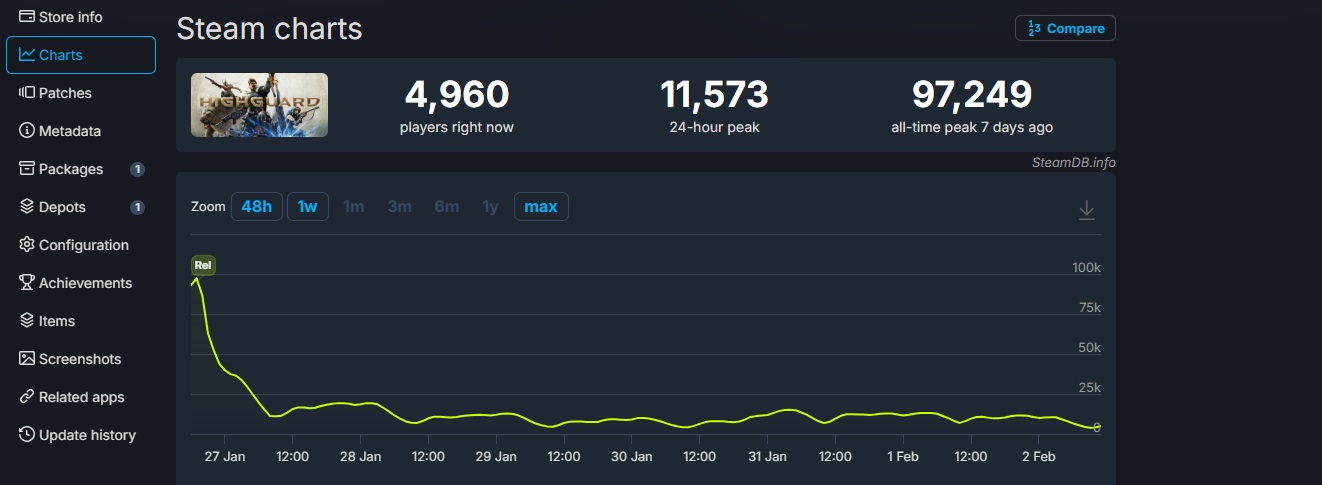Open the Items section

pos(56,321)
